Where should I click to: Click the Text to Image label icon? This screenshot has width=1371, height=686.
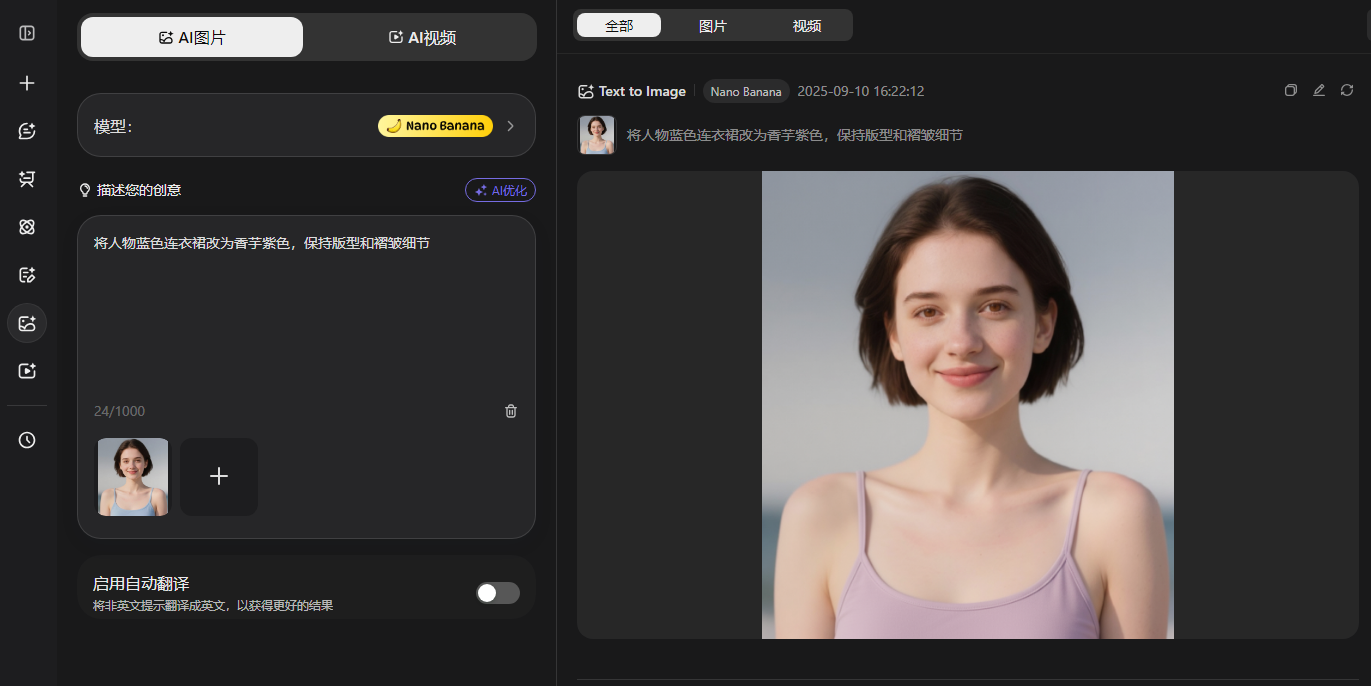(x=586, y=91)
